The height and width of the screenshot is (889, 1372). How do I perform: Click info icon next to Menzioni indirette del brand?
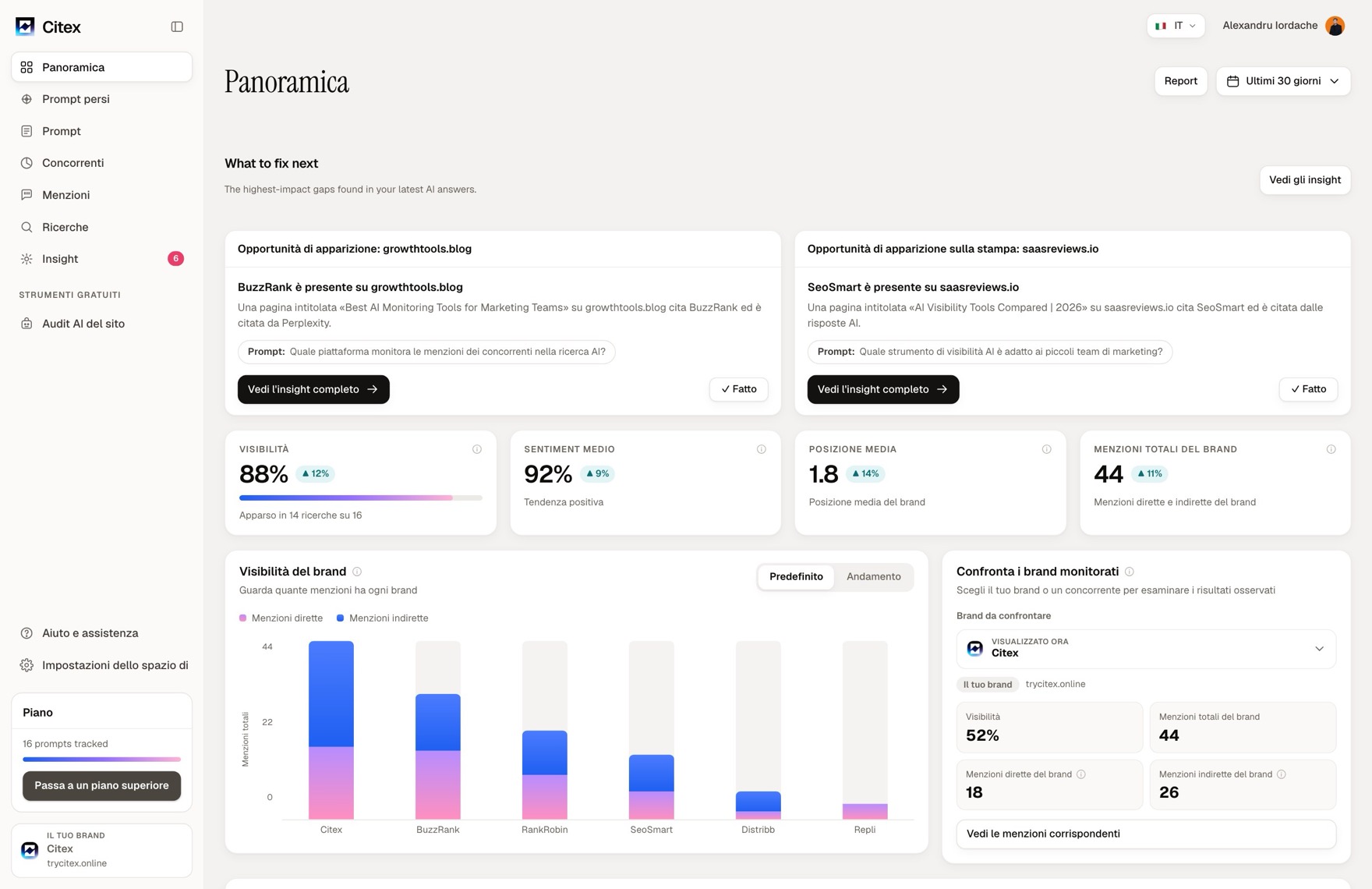point(1282,774)
